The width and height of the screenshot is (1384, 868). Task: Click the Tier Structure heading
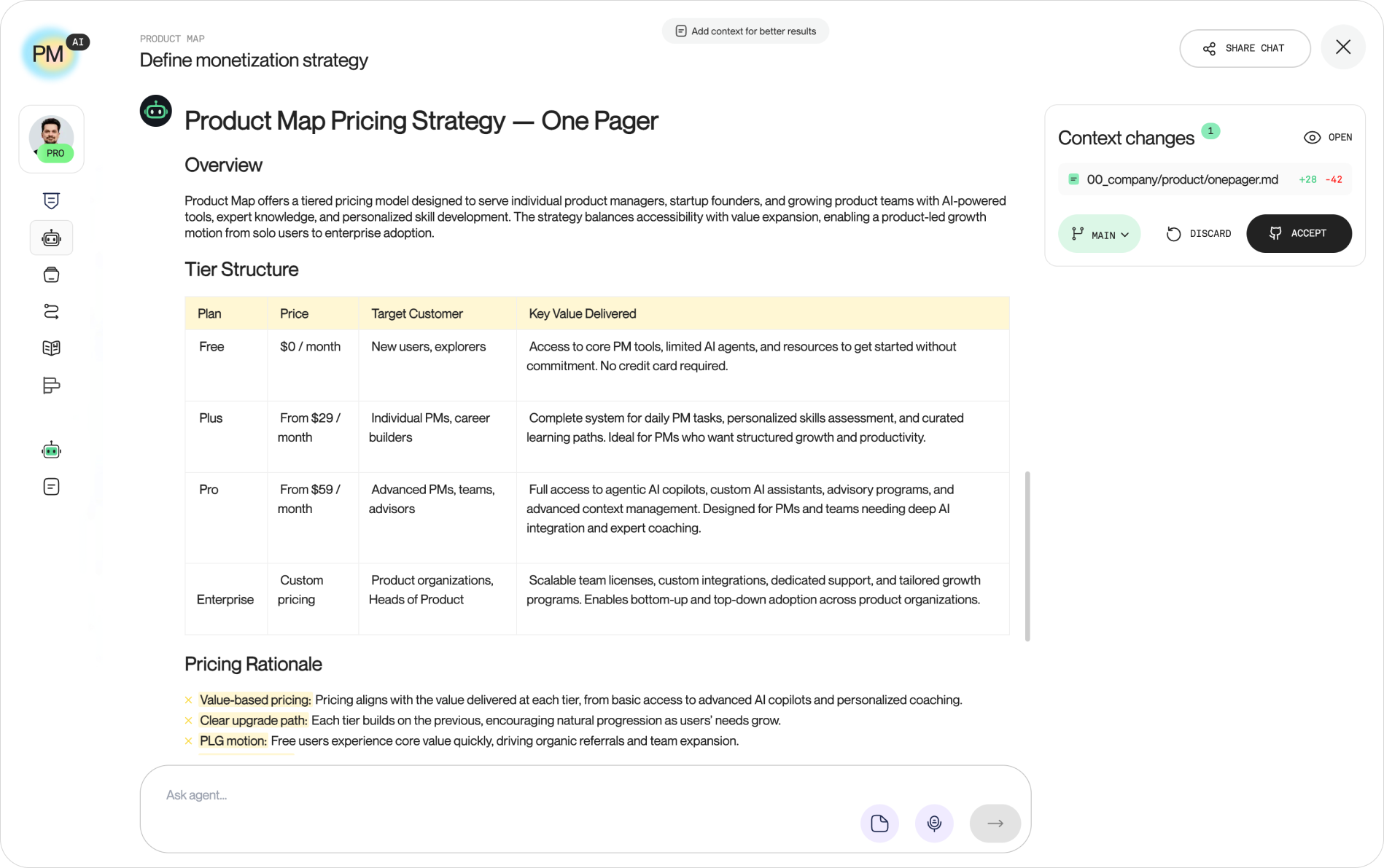click(241, 270)
